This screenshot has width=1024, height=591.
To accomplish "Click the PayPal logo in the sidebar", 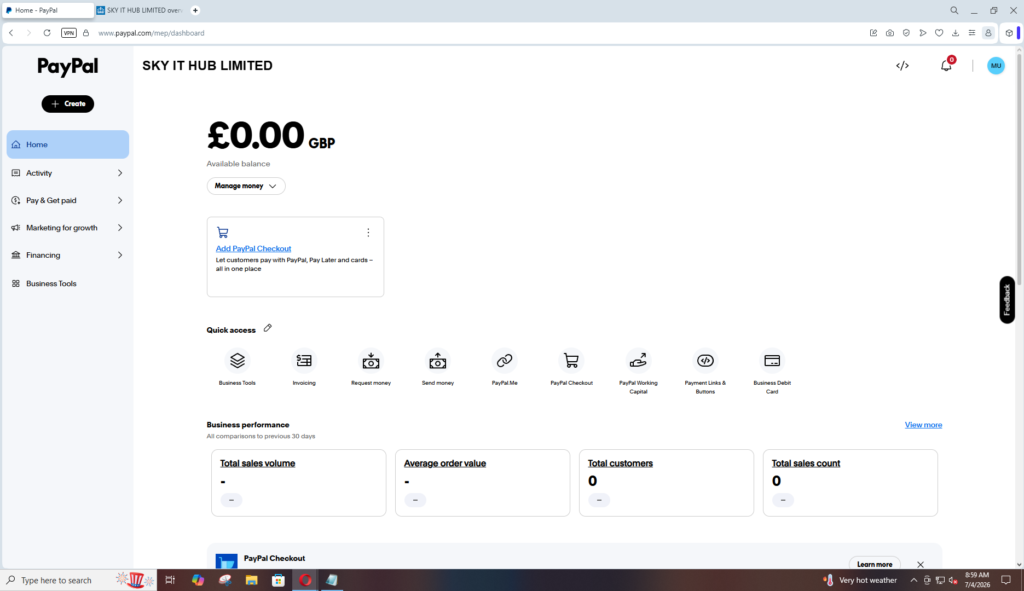I will [x=68, y=67].
